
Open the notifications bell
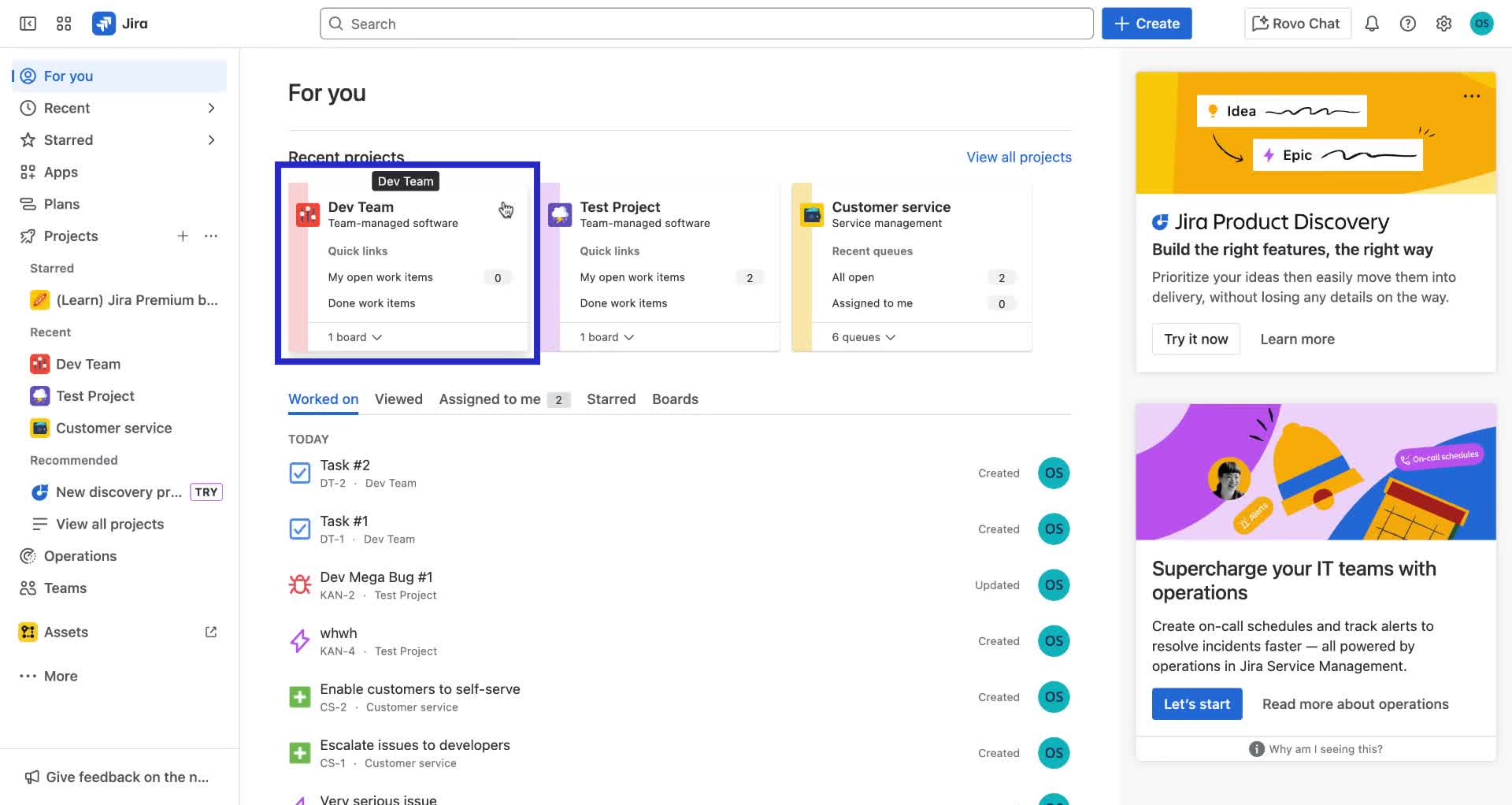pyautogui.click(x=1371, y=24)
